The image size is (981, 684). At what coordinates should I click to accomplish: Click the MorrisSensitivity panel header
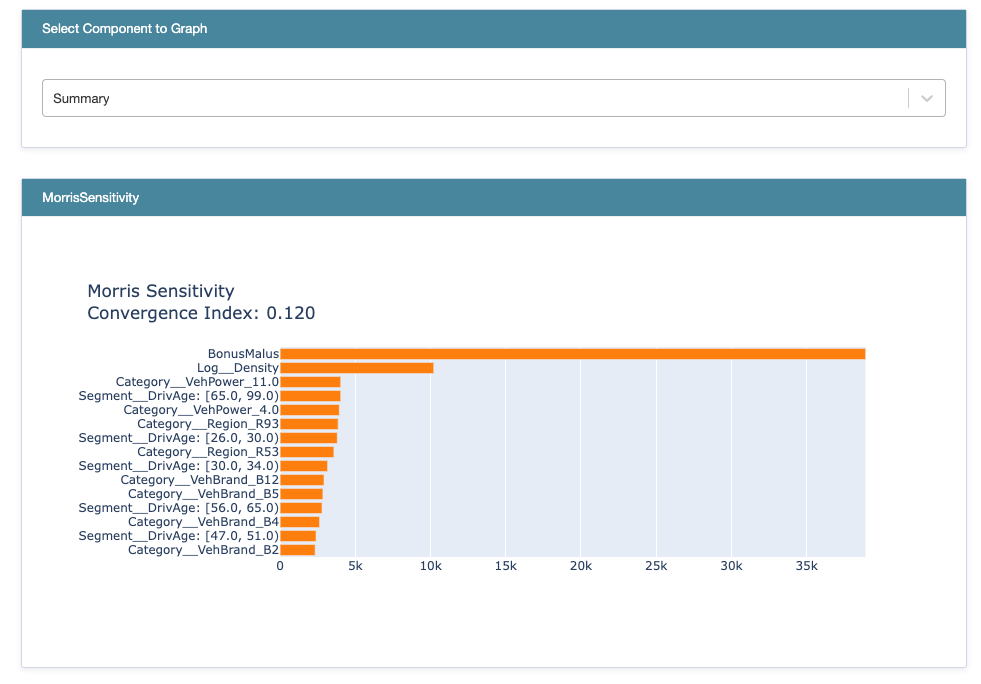coord(494,198)
